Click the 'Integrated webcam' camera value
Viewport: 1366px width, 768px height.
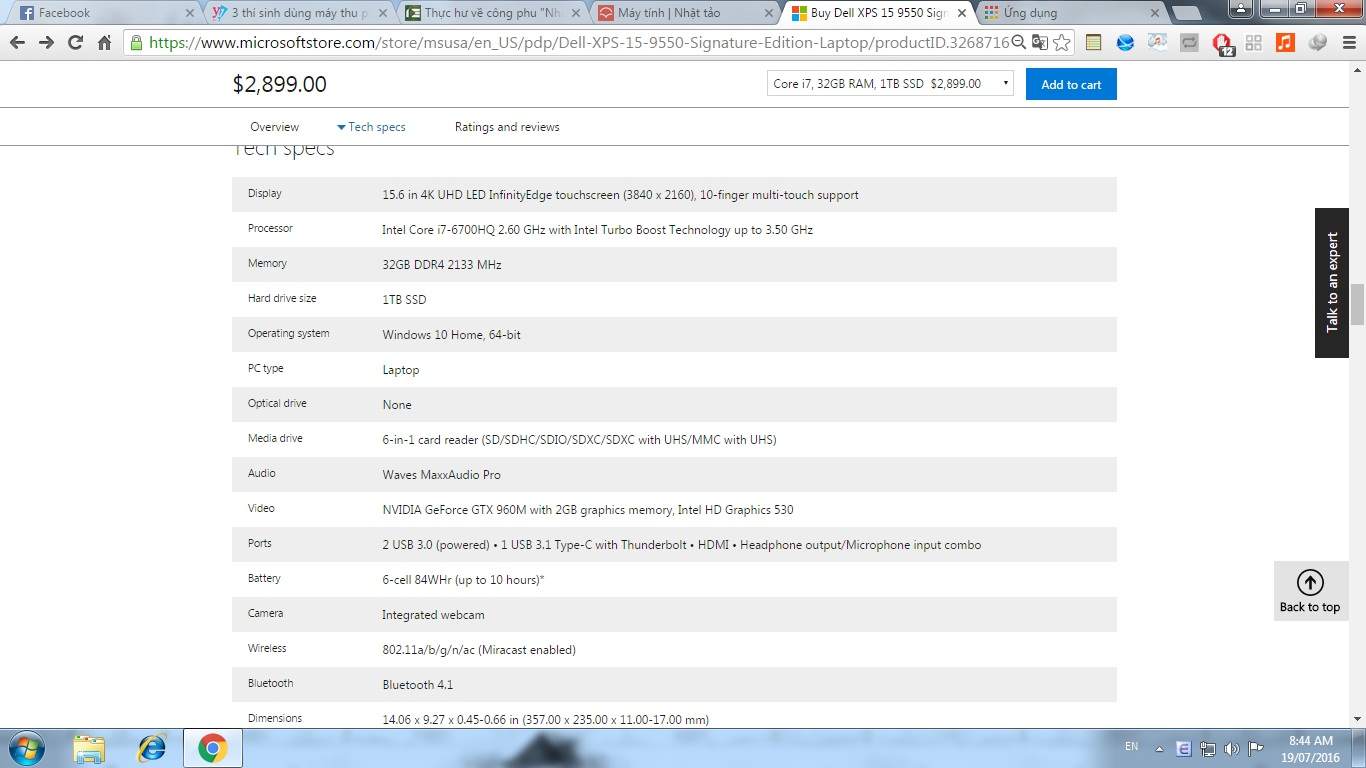pos(433,615)
